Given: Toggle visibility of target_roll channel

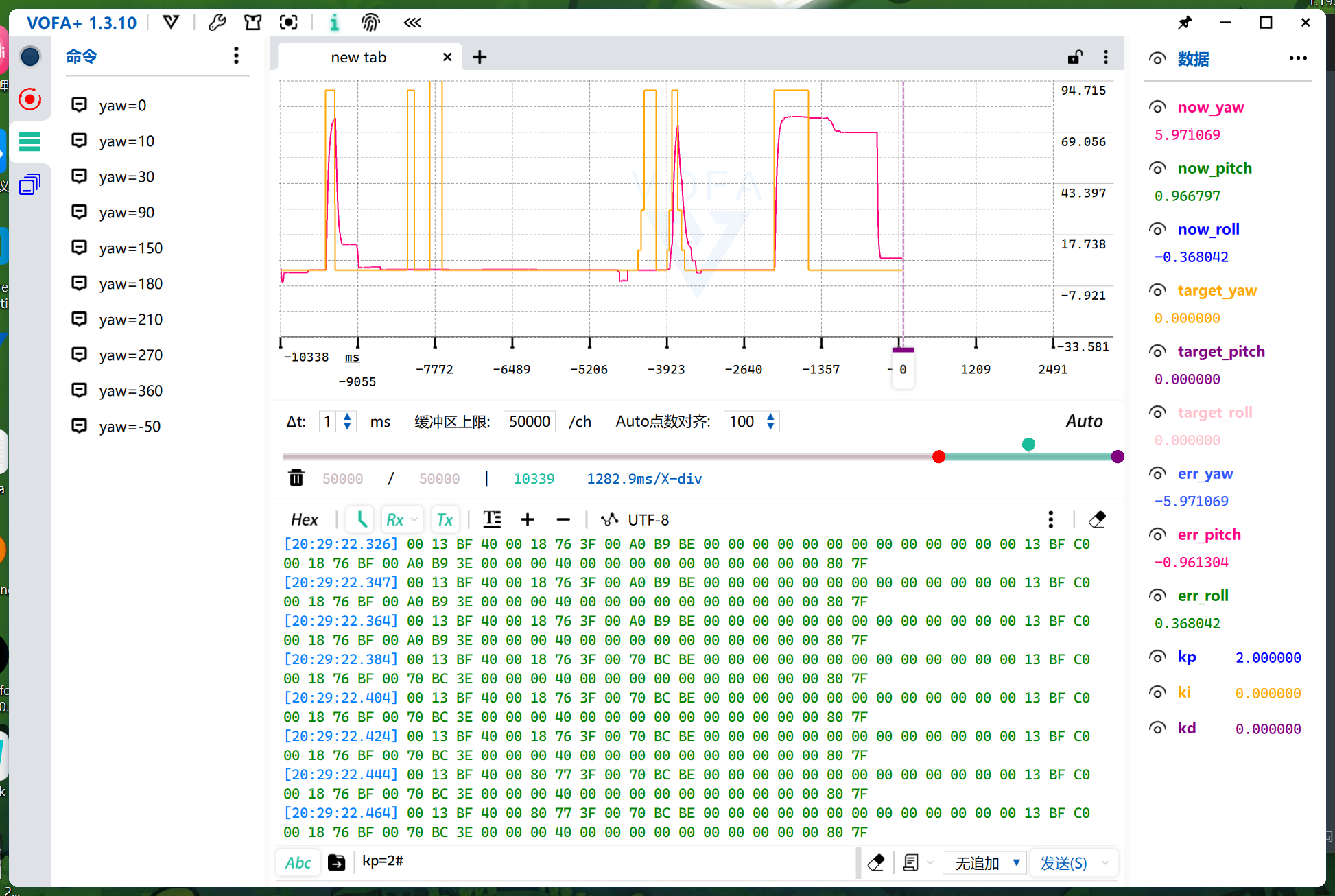Looking at the screenshot, I should pos(1157,412).
